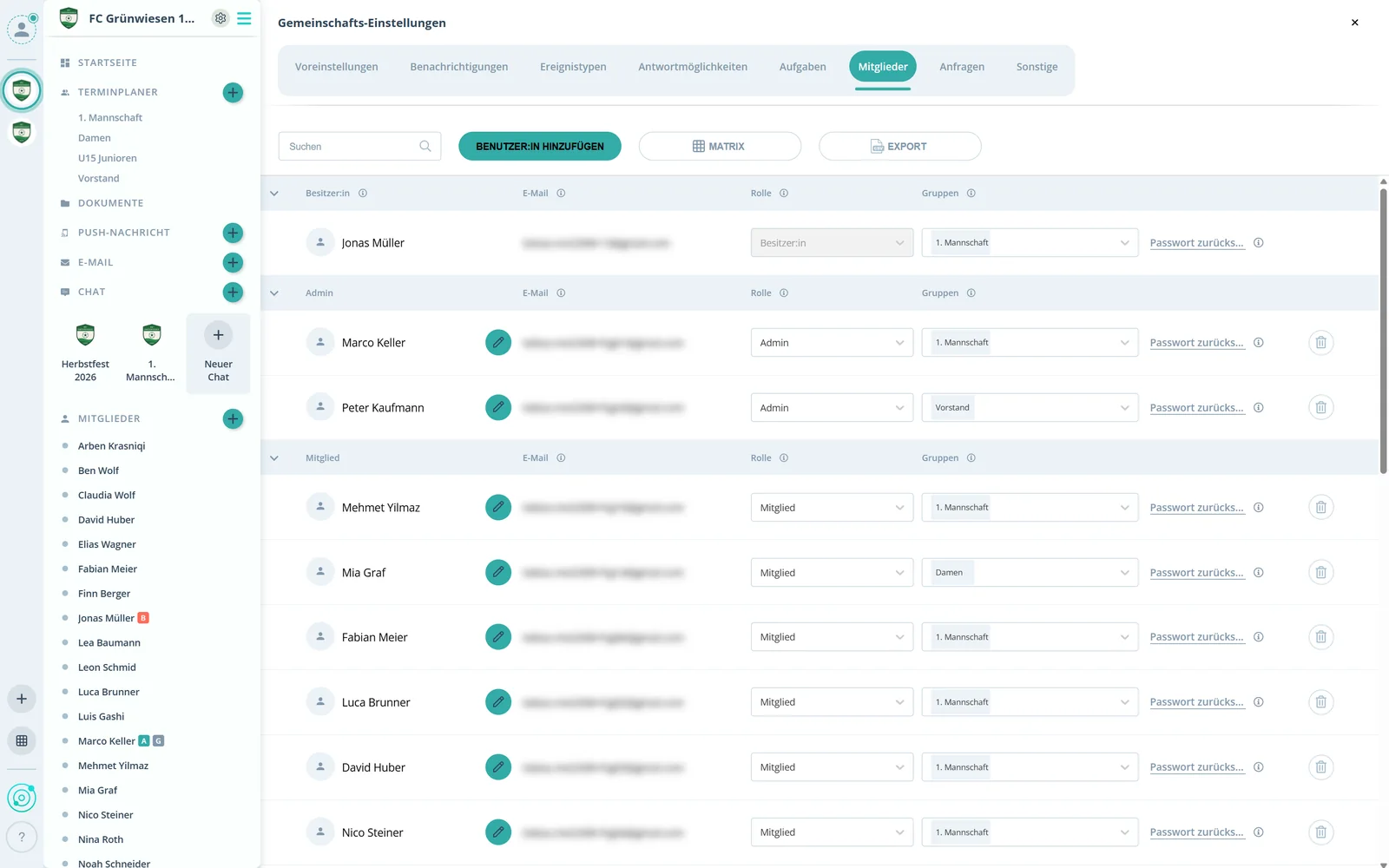Image resolution: width=1389 pixels, height=868 pixels.
Task: Click info icon beside Jonas Müller password reset
Action: 1259,243
